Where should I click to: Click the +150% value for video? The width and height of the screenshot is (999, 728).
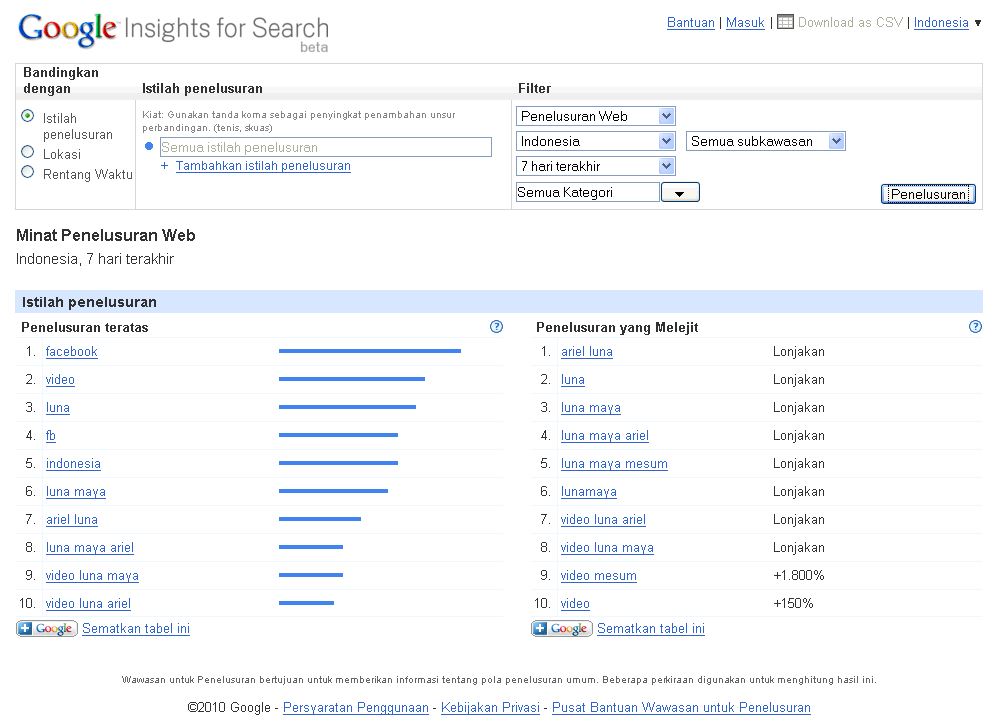tap(793, 604)
